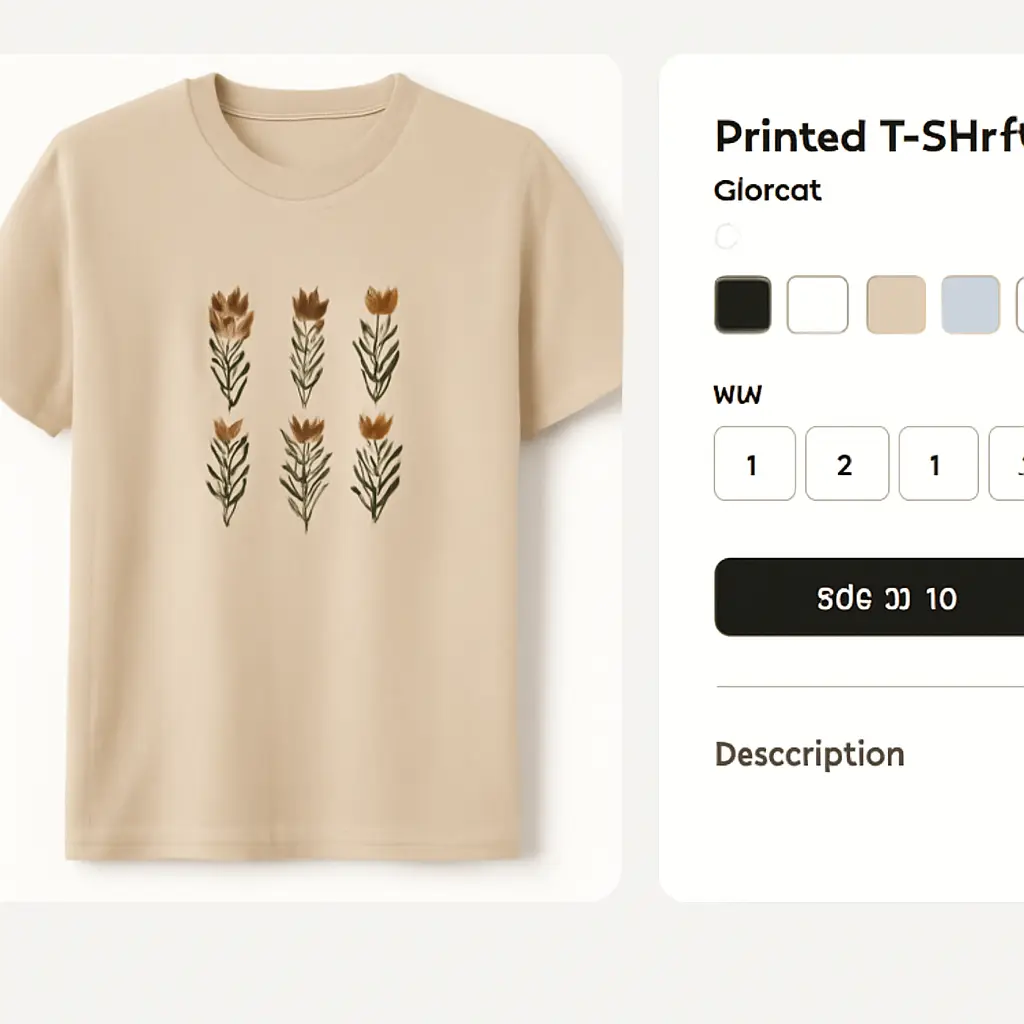Viewport: 1024px width, 1024px height.
Task: Click the faint circle below Glorcat
Action: 727,237
